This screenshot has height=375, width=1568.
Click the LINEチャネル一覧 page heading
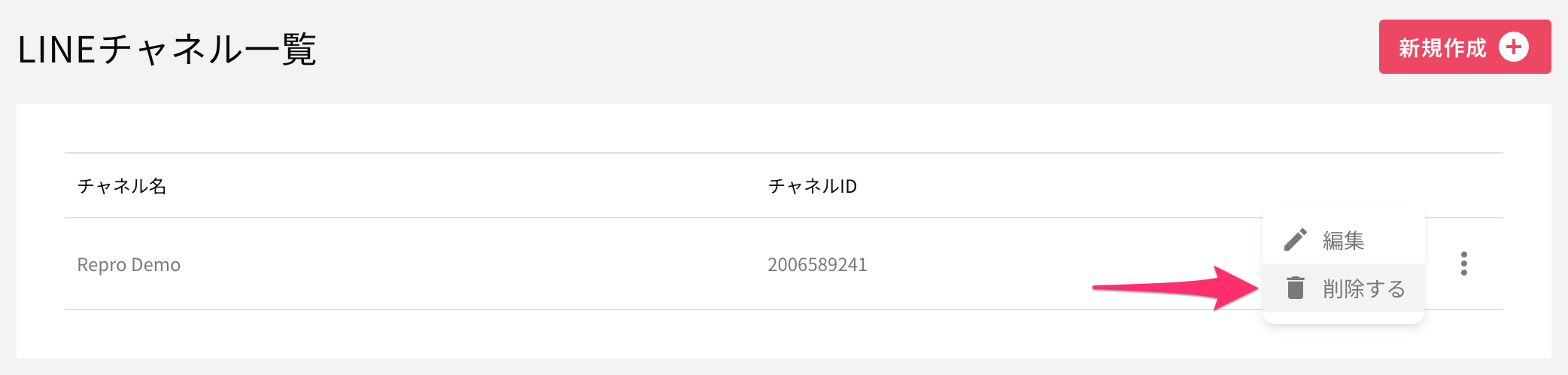coord(166,50)
